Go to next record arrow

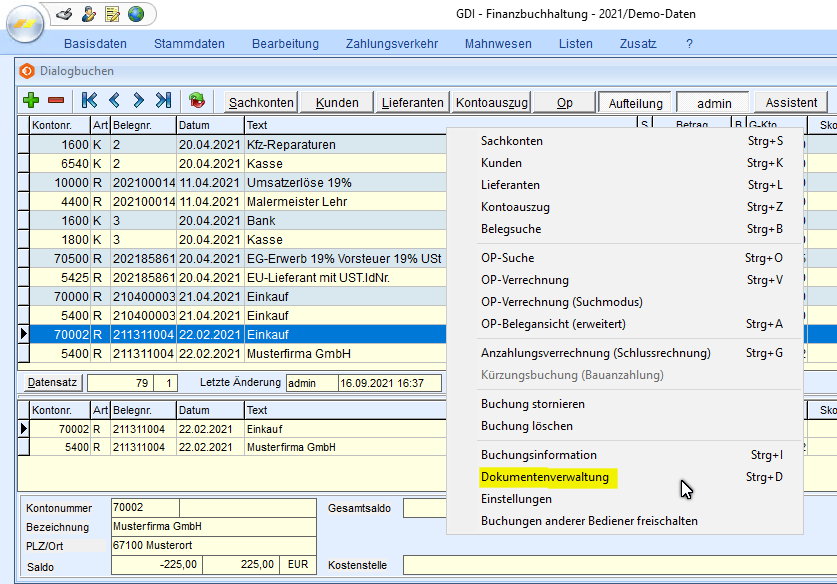(x=138, y=101)
